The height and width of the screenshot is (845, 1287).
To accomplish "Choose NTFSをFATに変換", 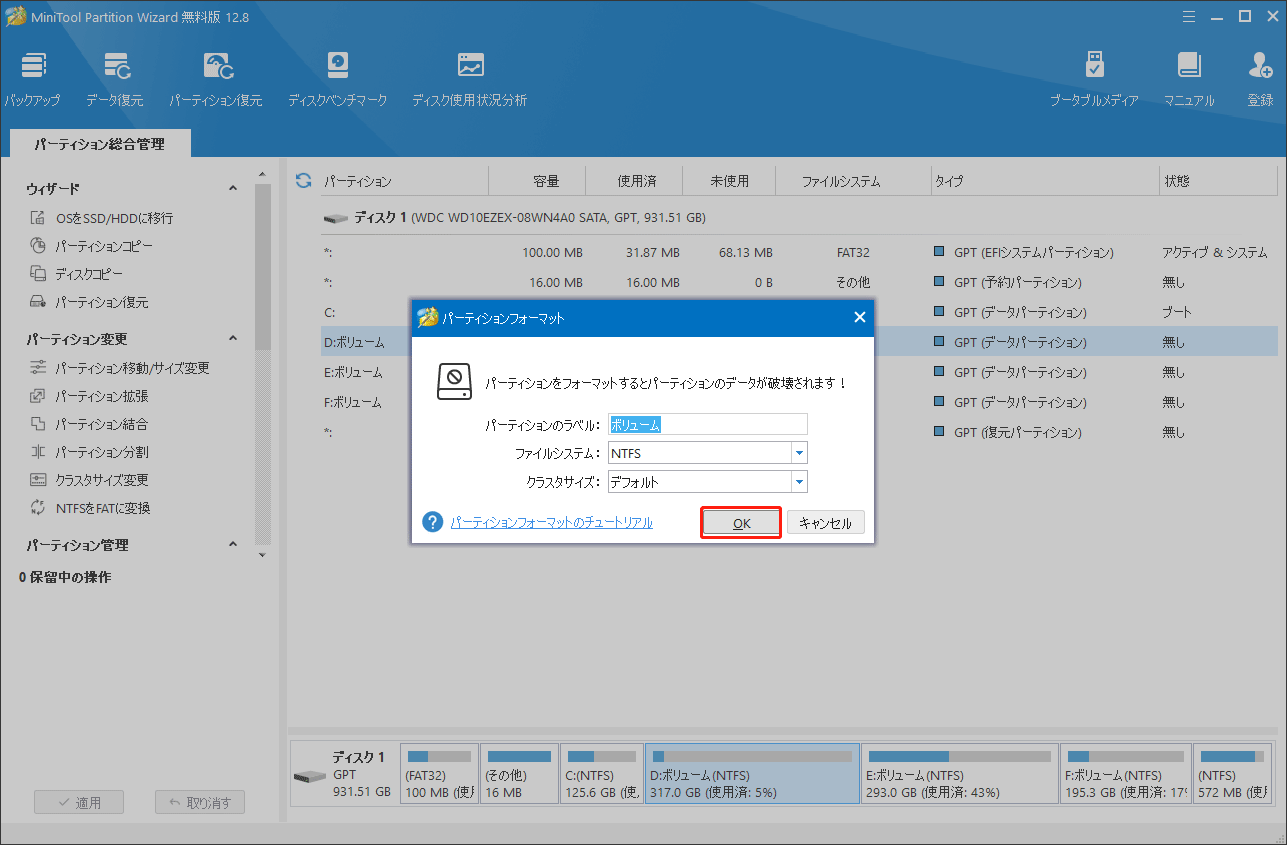I will [89, 508].
